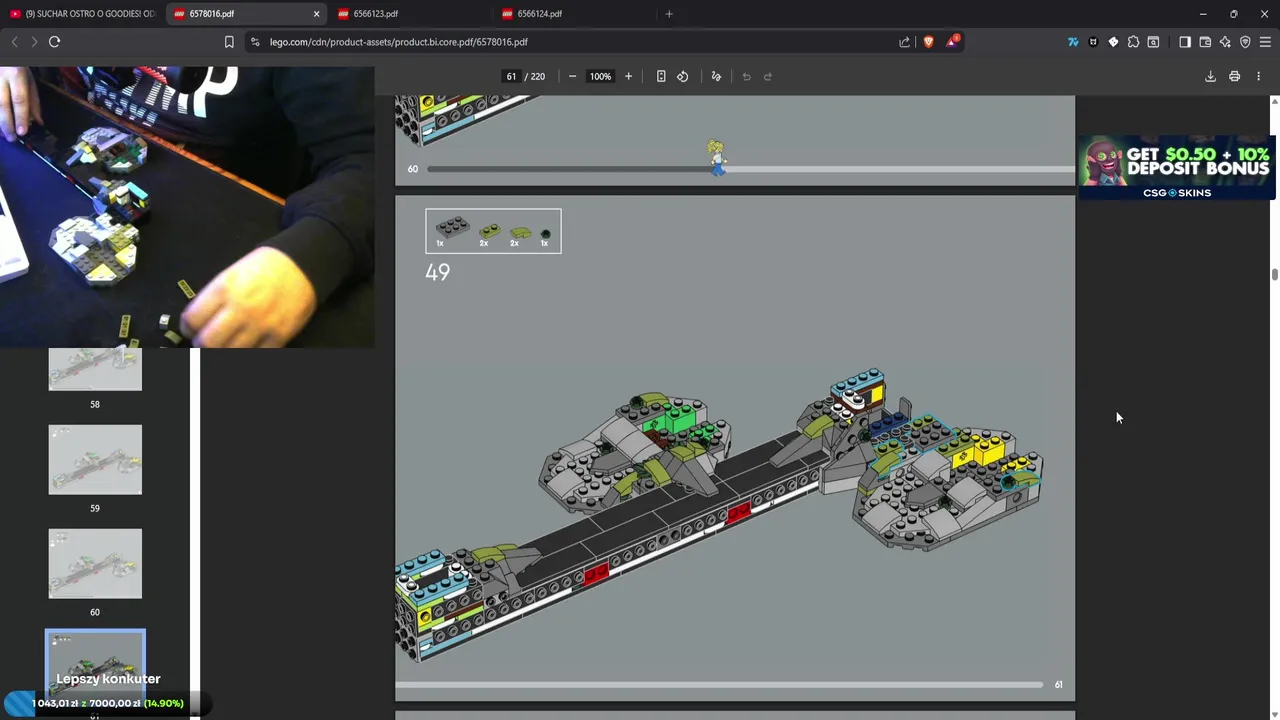Viewport: 1280px width, 720px height.
Task: Open the white tag extension icon
Action: point(1113,42)
